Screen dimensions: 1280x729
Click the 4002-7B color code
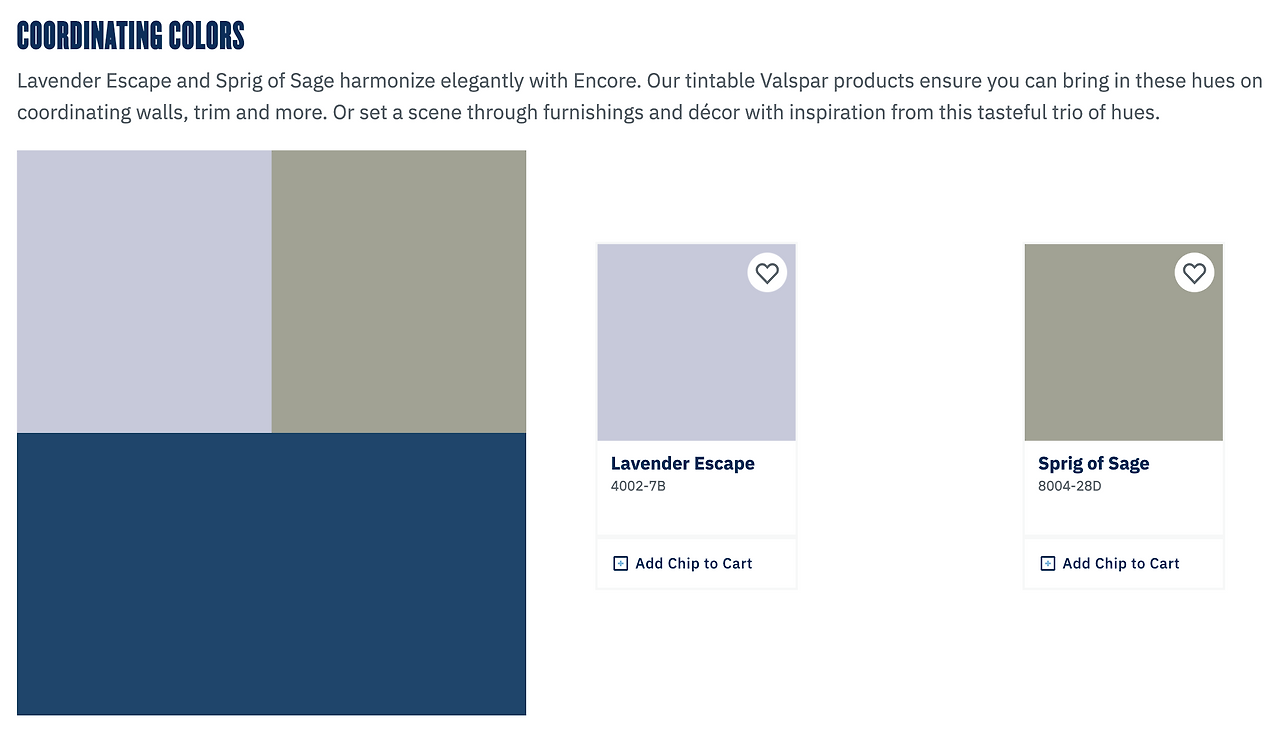tap(638, 487)
